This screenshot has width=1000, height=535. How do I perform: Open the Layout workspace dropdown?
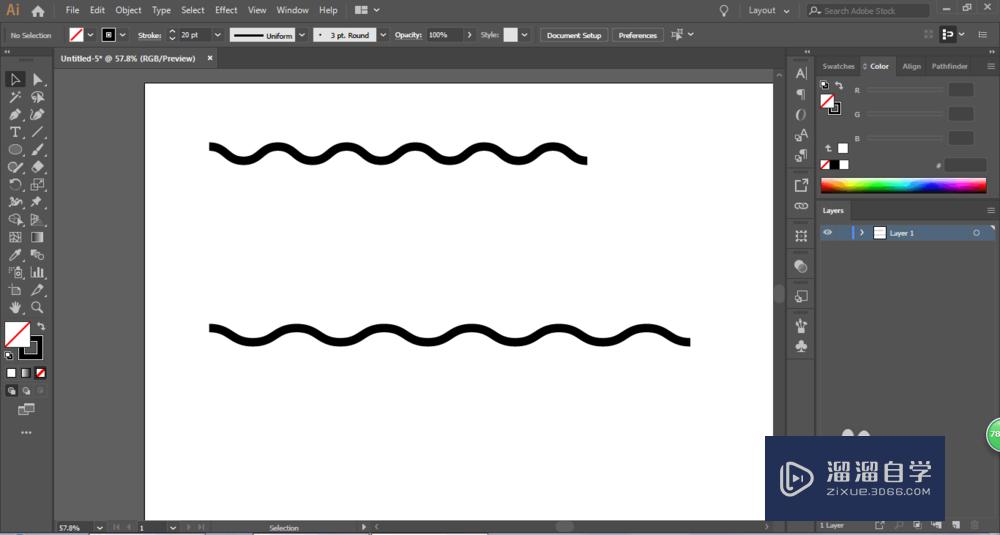pyautogui.click(x=769, y=11)
